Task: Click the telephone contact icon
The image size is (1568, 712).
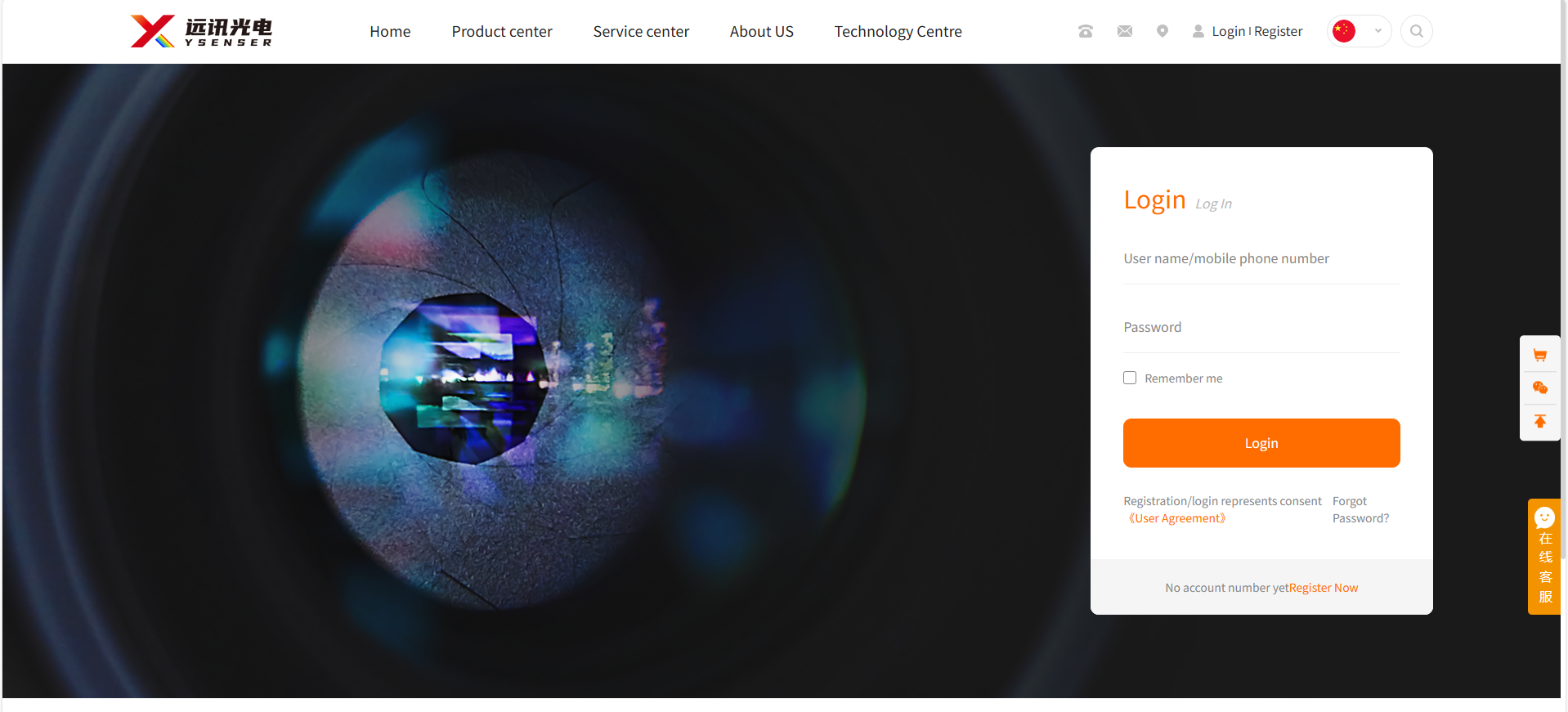Action: point(1085,31)
